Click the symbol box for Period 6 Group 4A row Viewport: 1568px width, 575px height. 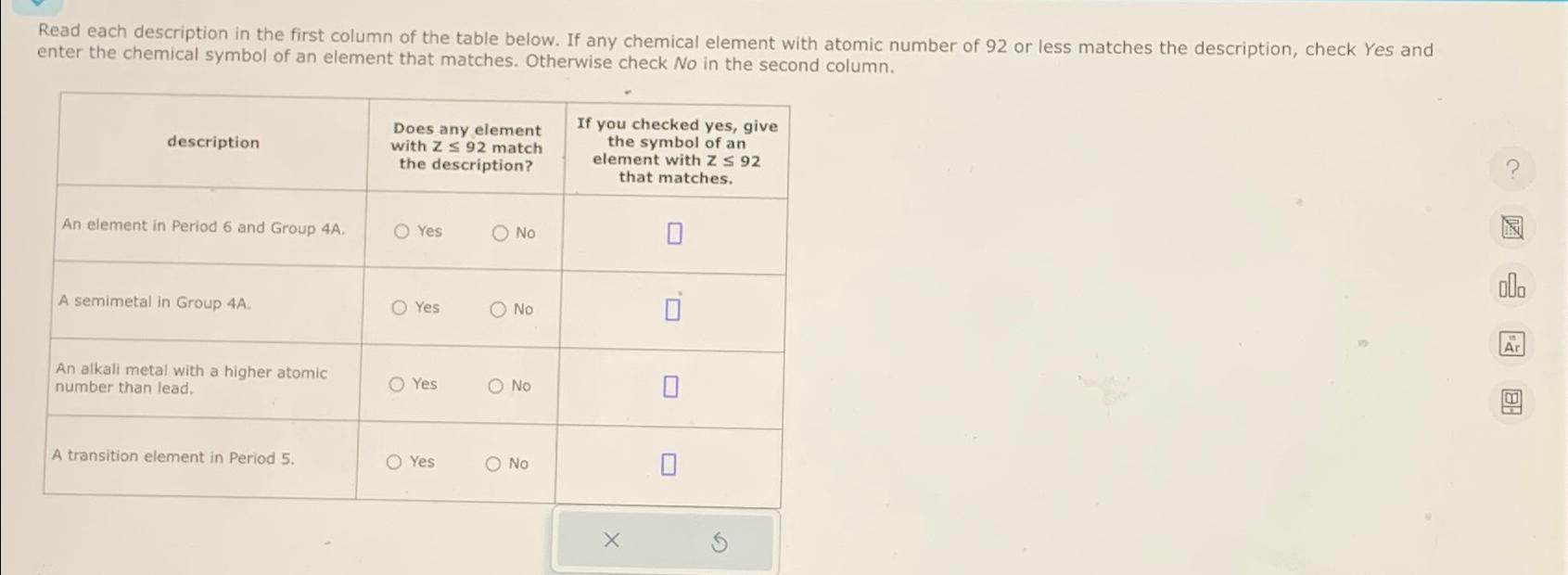click(x=672, y=234)
